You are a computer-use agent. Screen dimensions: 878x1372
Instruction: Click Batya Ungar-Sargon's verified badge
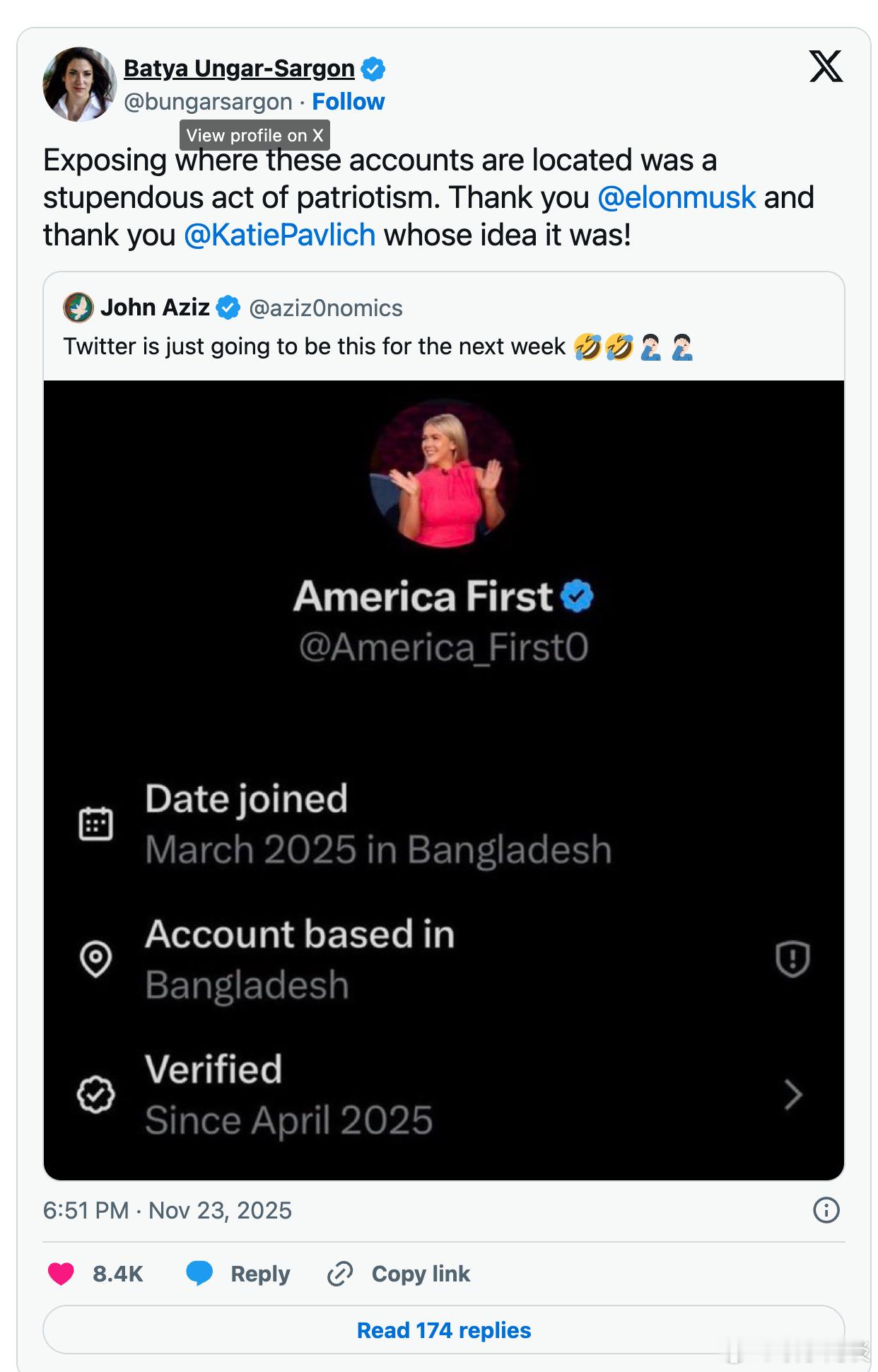[x=373, y=69]
